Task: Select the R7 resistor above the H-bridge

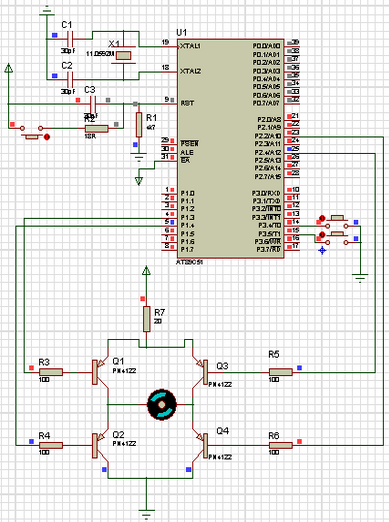Action: point(146,319)
